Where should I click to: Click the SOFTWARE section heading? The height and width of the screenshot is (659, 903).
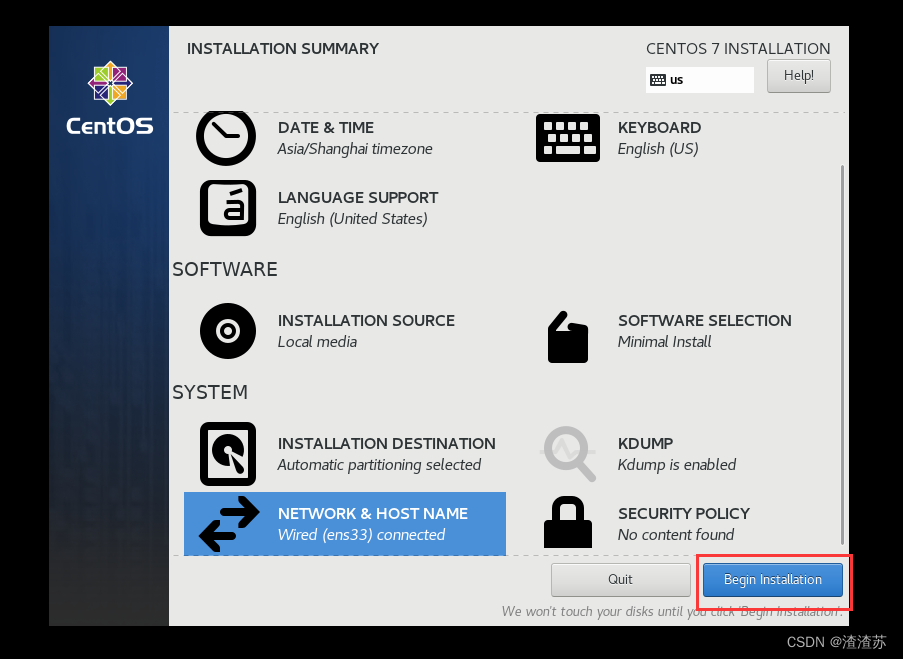[x=225, y=270]
